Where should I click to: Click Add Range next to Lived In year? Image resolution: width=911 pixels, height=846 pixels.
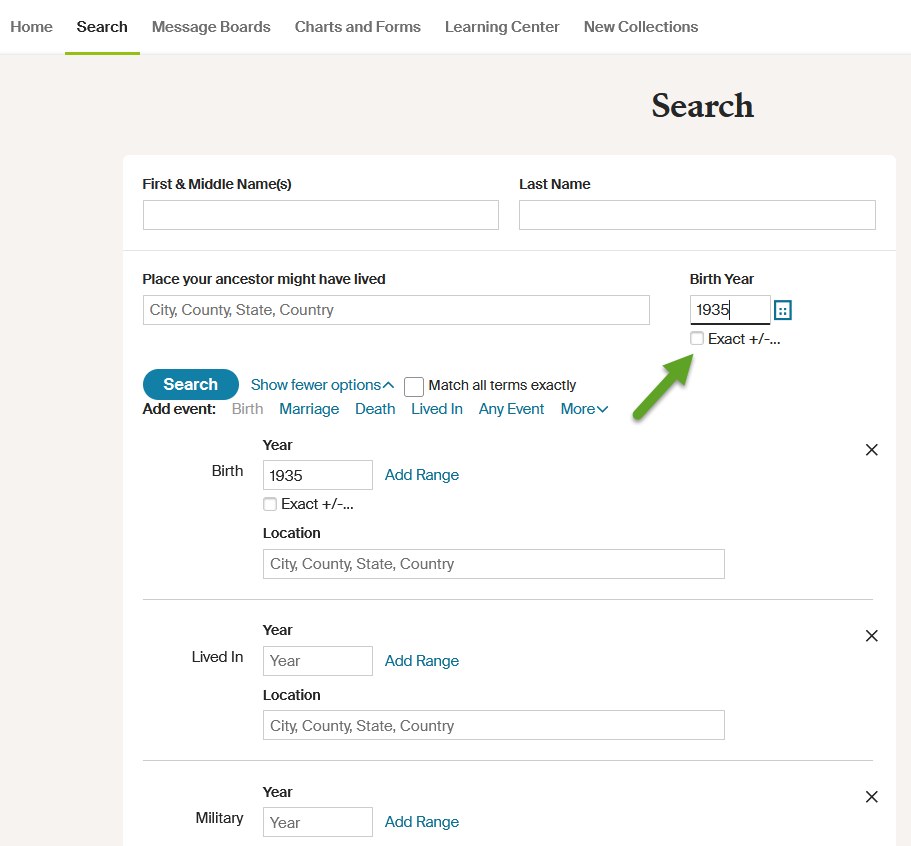[x=422, y=661]
